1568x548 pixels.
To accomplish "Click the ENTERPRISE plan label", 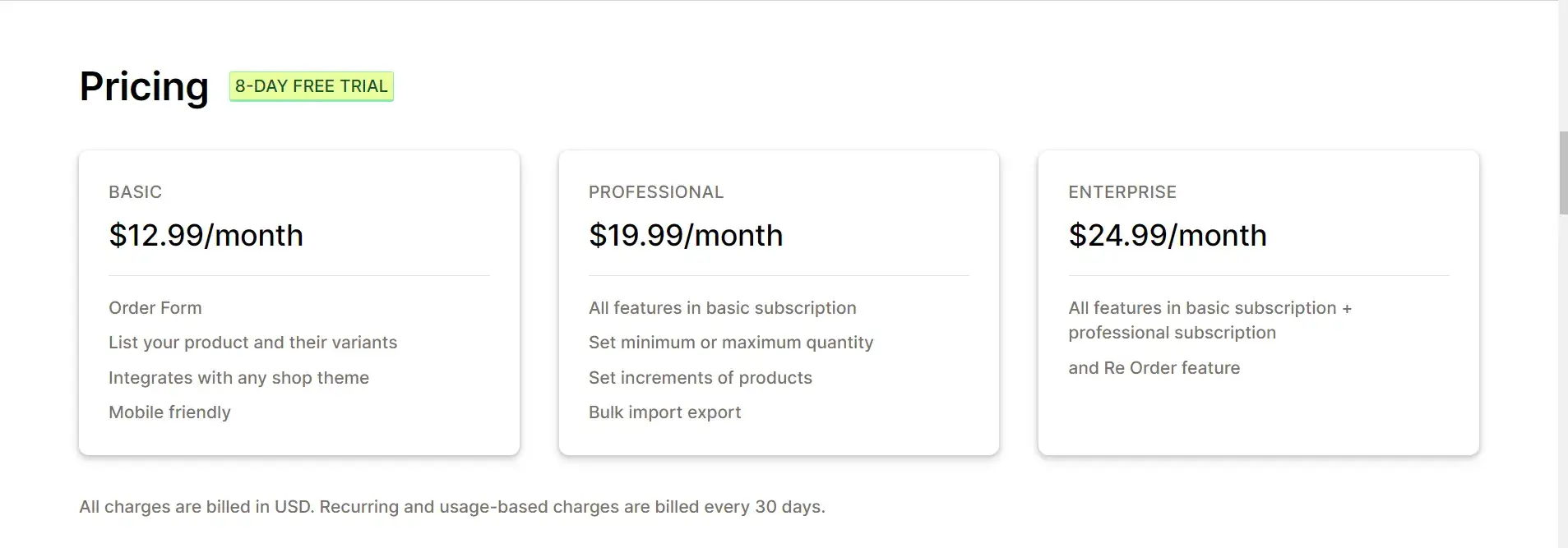I will 1122,192.
